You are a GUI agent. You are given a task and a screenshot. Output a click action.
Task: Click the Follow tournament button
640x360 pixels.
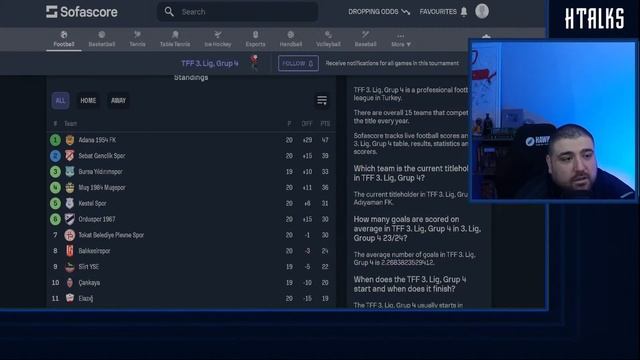(298, 63)
